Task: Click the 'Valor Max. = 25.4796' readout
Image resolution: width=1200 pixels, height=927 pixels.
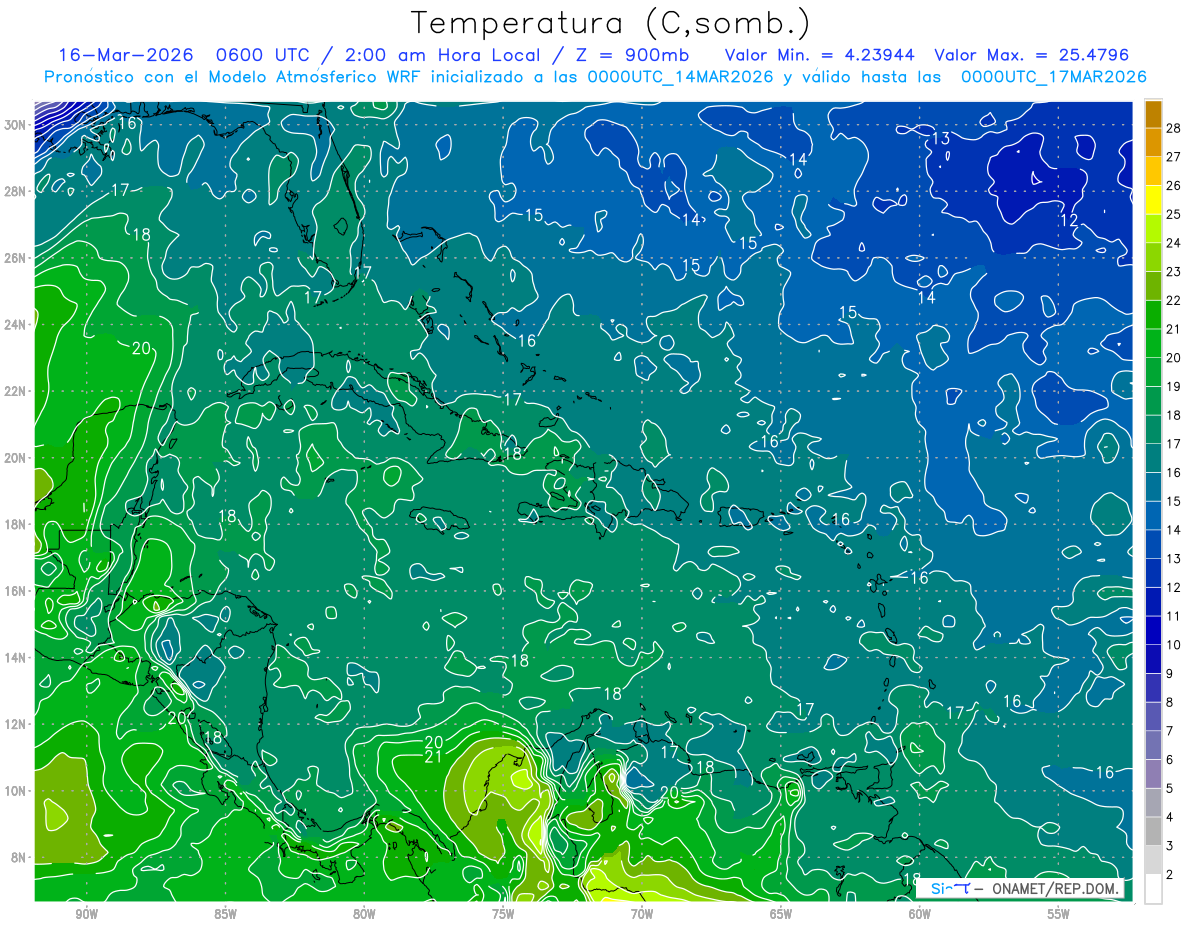Action: pos(1031,55)
